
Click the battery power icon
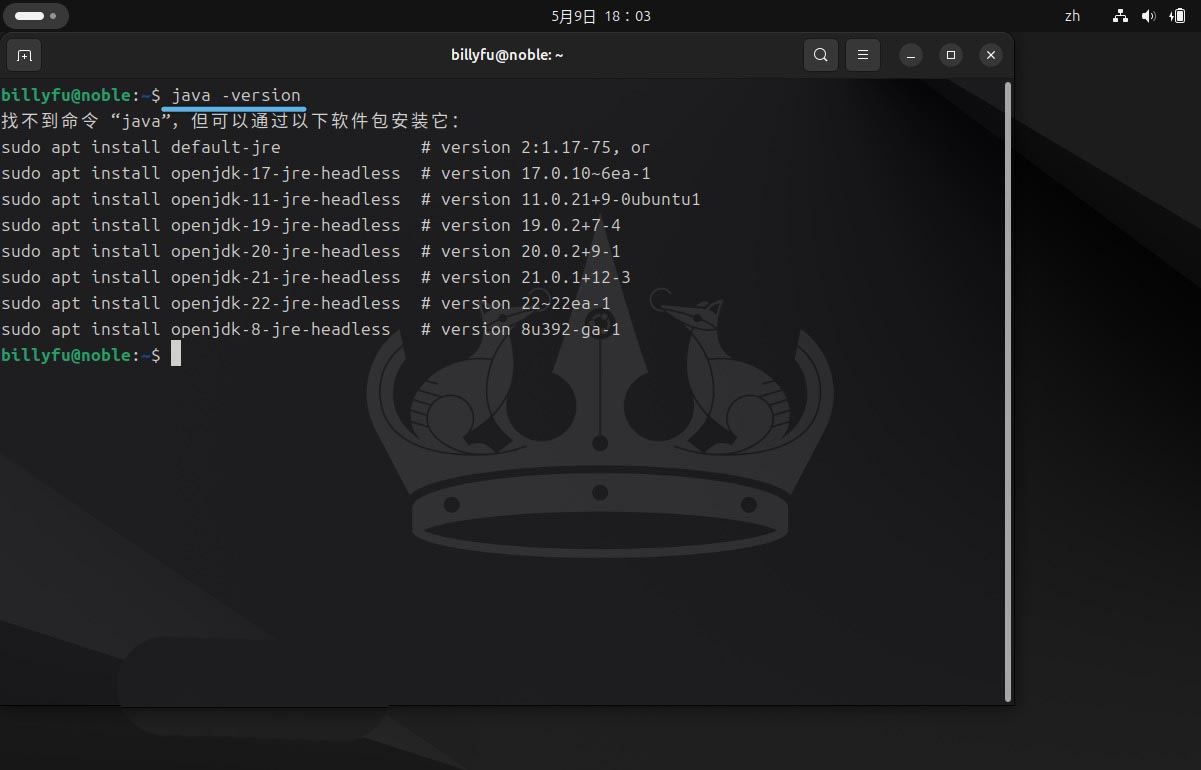coord(1176,16)
